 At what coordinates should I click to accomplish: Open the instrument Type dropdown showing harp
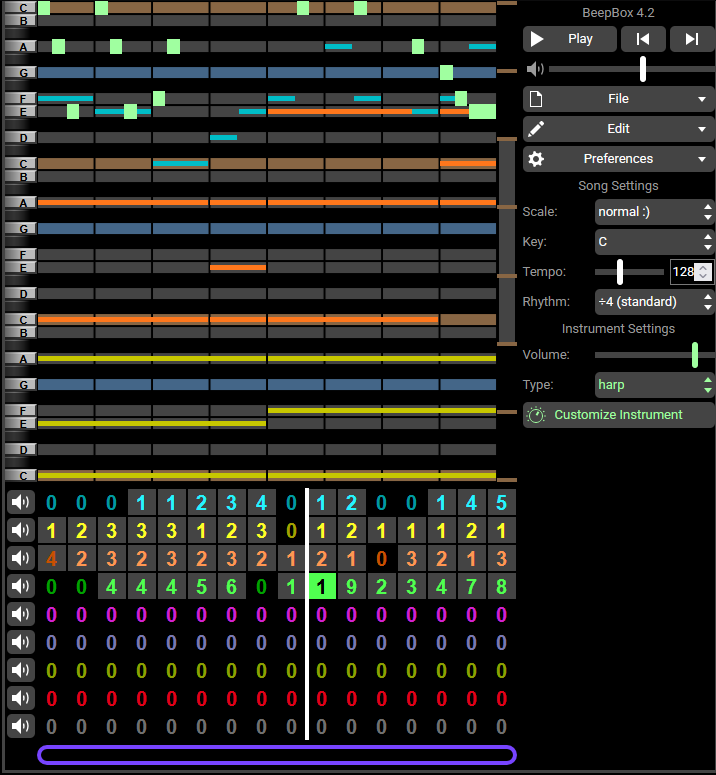pyautogui.click(x=655, y=385)
